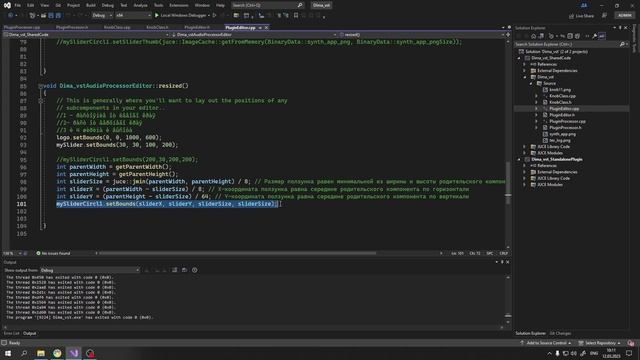Click the notification icon at the status bar's right end
This screenshot has height=360, width=640.
tap(631, 343)
